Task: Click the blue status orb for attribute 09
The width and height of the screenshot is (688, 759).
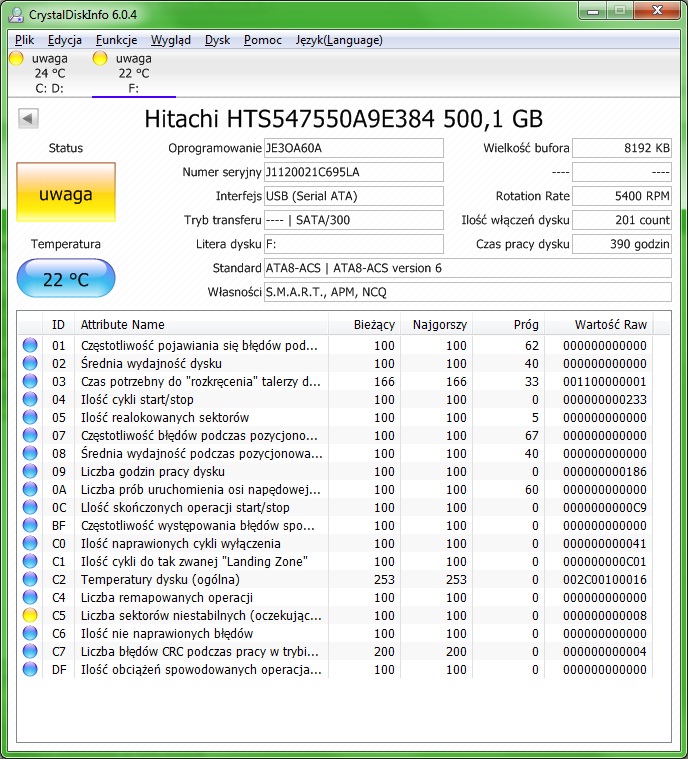Action: pos(30,471)
